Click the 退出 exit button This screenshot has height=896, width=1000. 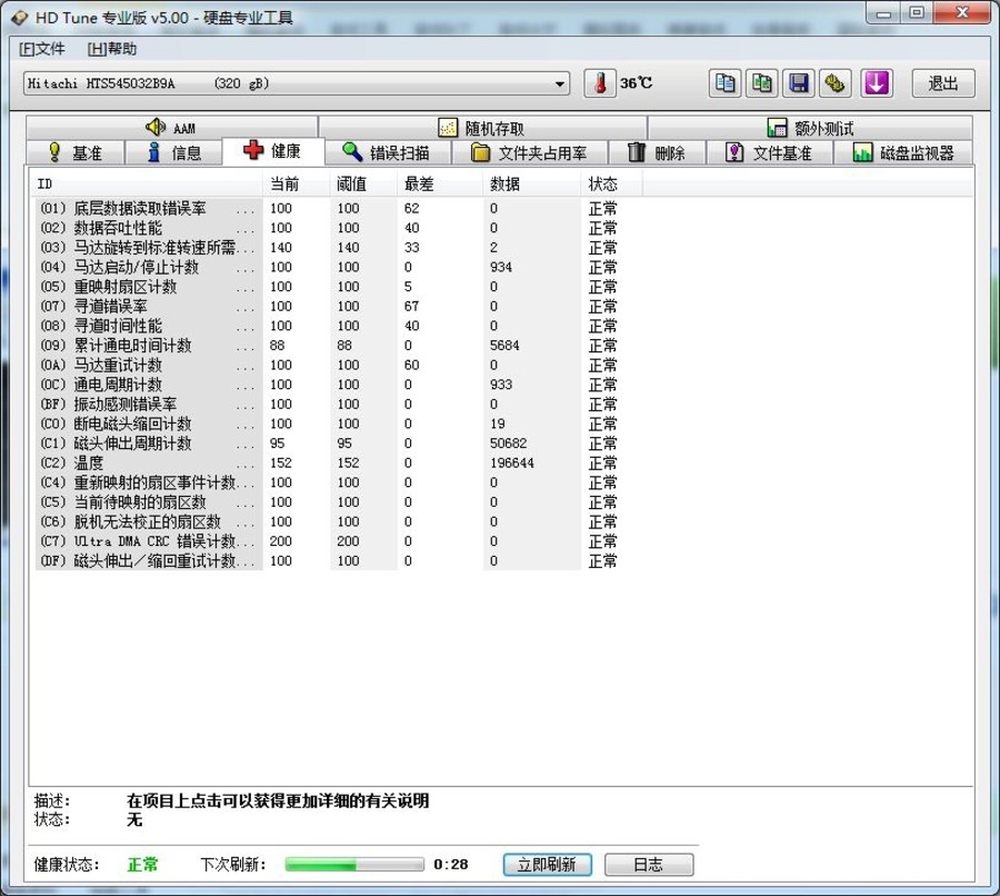click(942, 83)
